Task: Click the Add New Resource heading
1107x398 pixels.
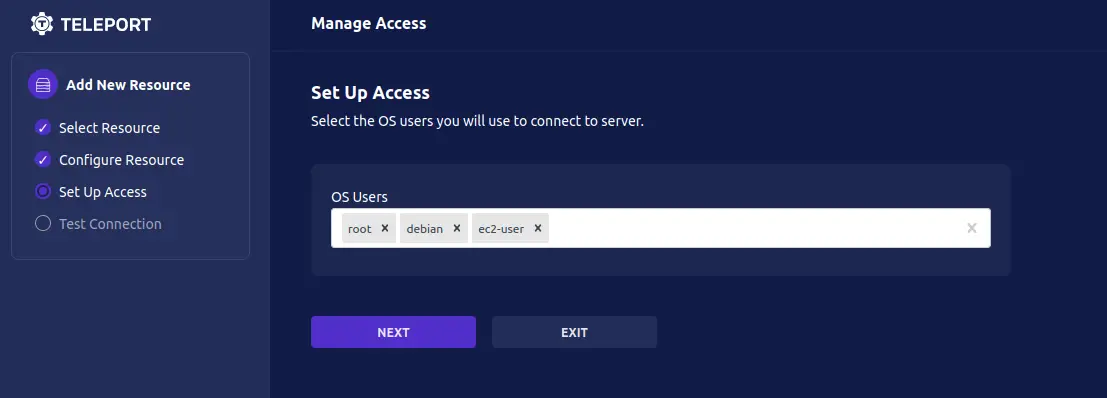Action: point(128,85)
